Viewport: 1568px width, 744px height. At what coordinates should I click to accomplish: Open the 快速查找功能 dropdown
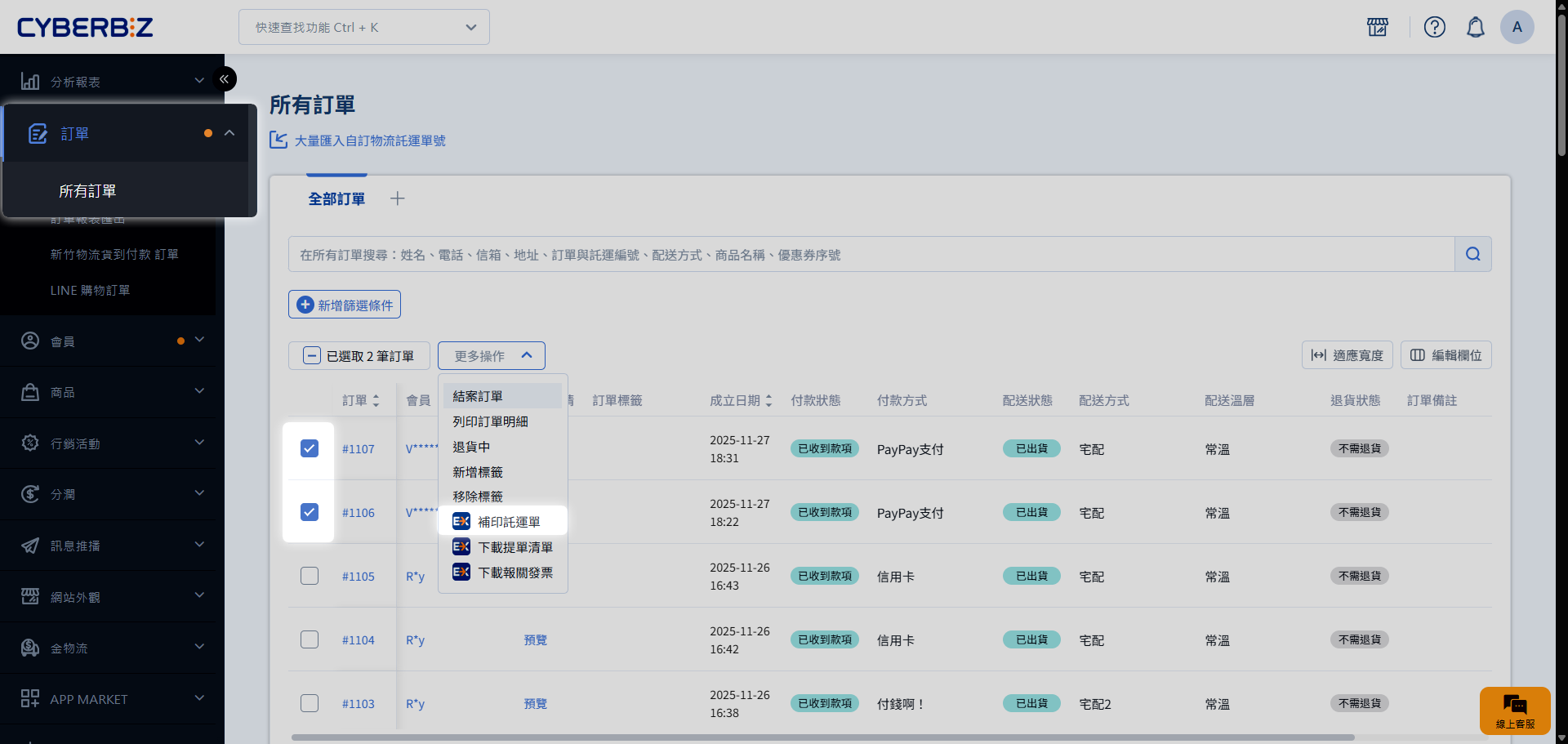(364, 27)
